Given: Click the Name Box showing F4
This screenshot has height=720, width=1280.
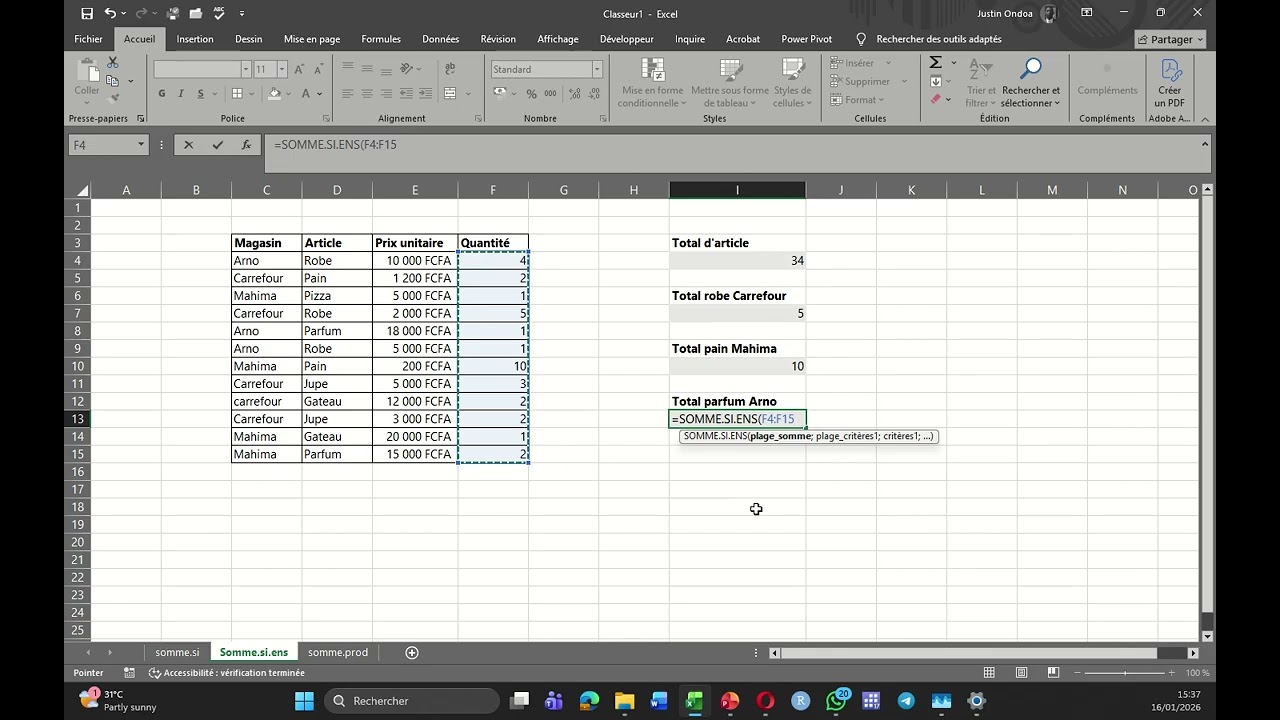Looking at the screenshot, I should point(100,145).
